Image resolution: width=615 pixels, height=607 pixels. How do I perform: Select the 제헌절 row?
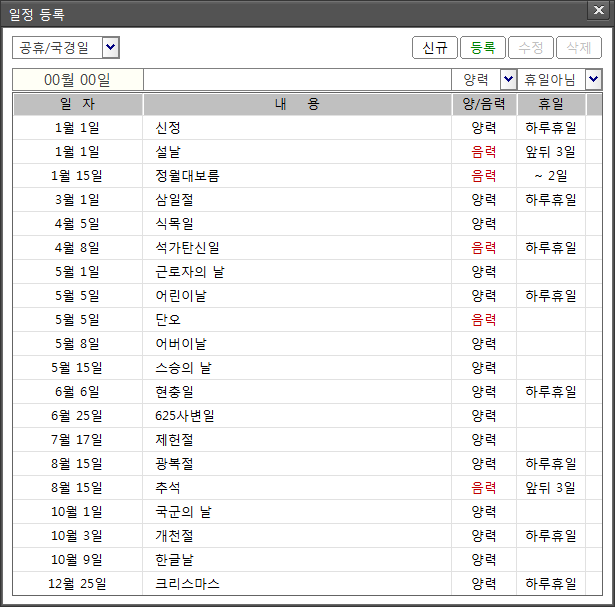(x=308, y=440)
